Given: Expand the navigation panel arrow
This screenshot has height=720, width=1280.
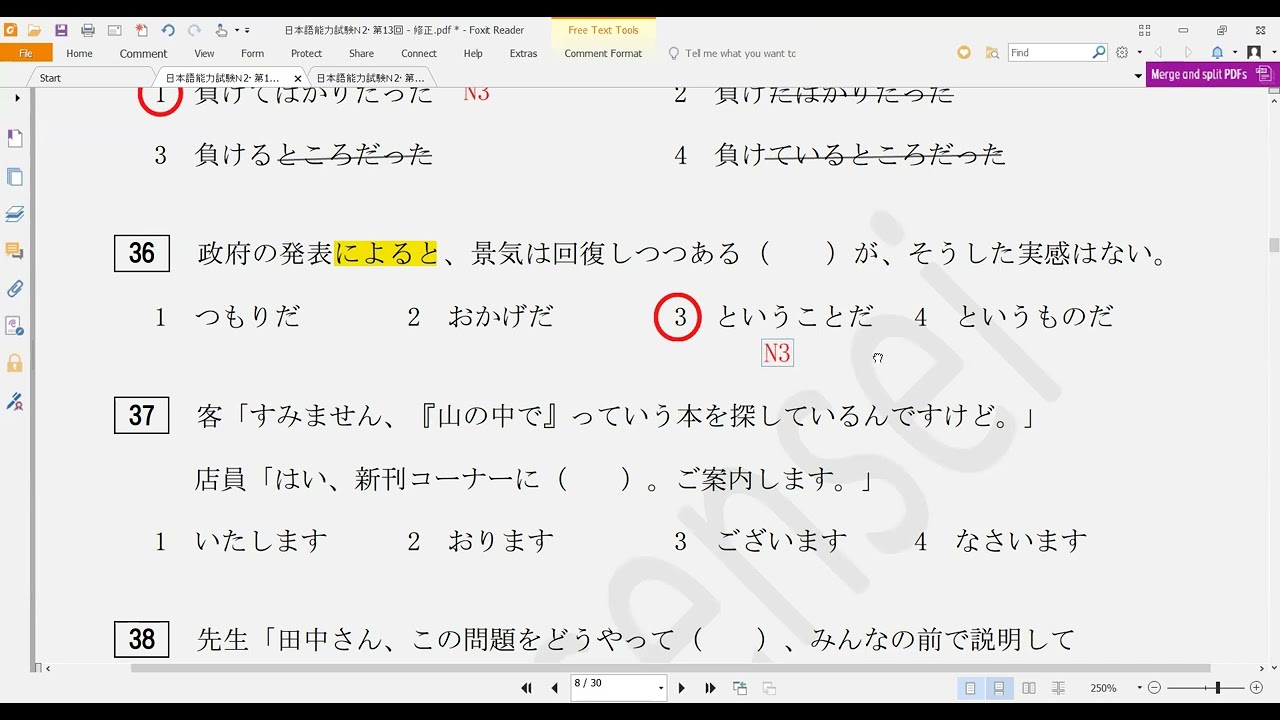Looking at the screenshot, I should 17,98.
